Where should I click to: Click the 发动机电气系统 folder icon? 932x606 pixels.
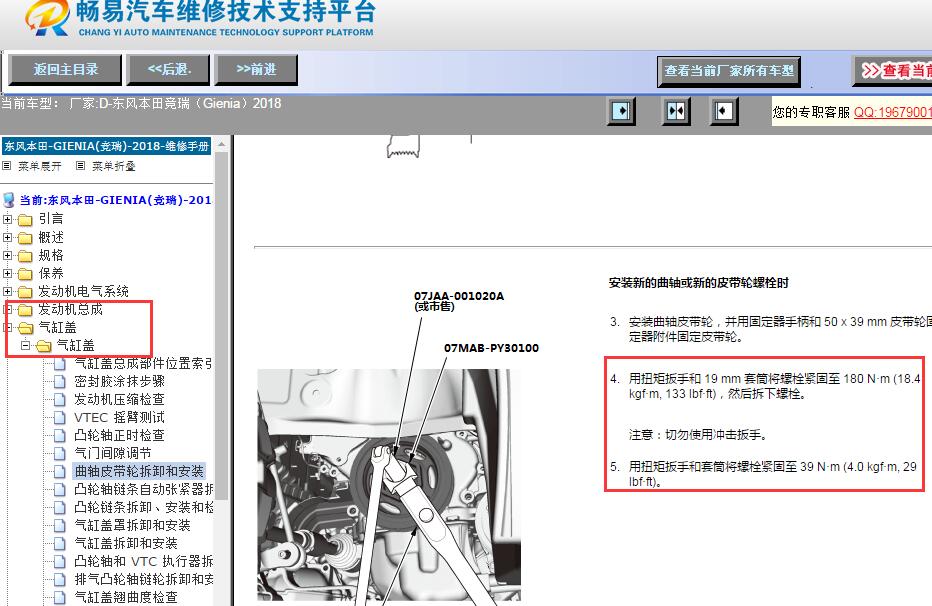click(x=25, y=292)
